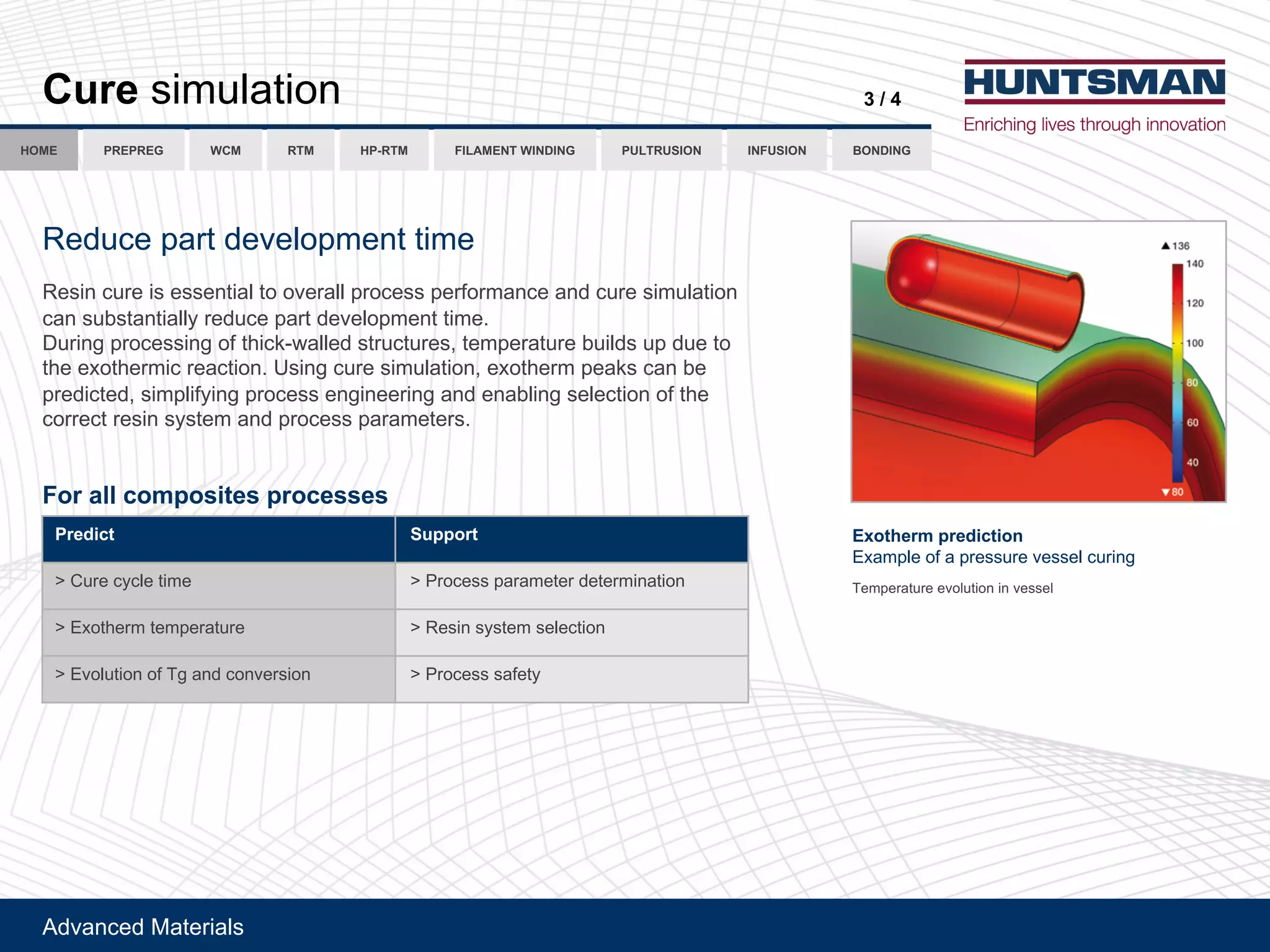Click the Huntsman logo
Viewport: 1270px width, 952px height.
click(x=1095, y=82)
